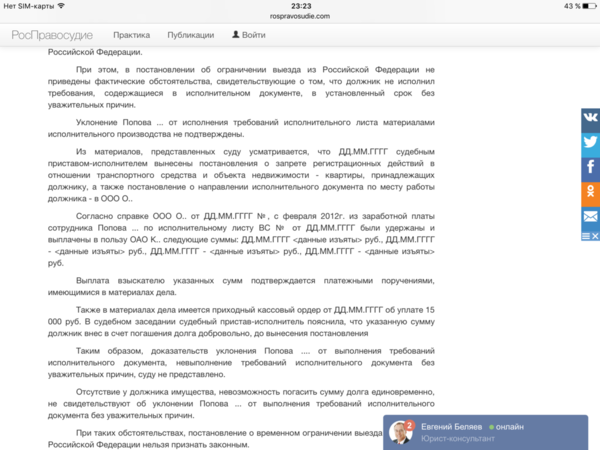Tap the person icon beside Войти

(236, 35)
